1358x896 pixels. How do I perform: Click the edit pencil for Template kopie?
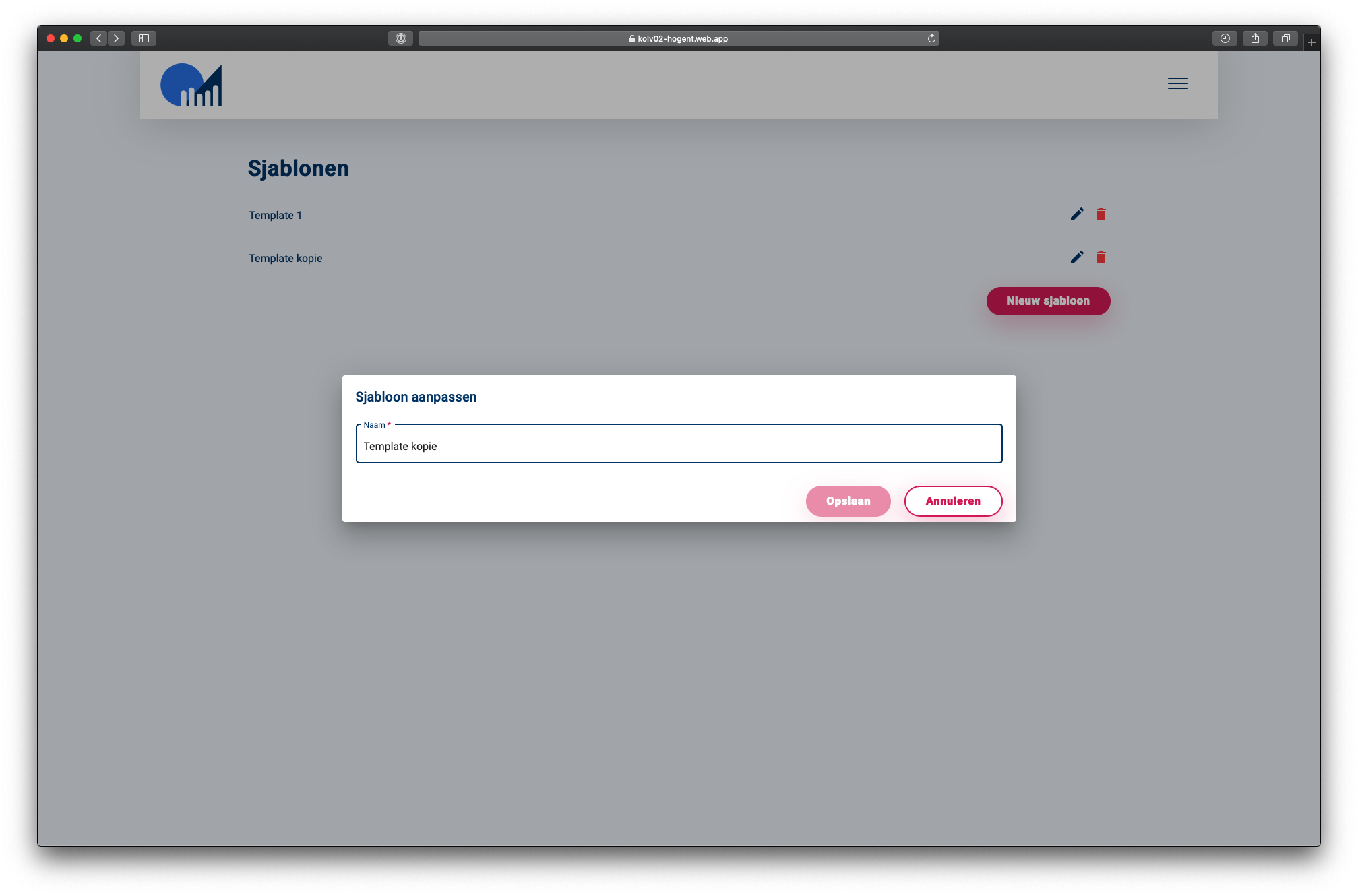1077,257
